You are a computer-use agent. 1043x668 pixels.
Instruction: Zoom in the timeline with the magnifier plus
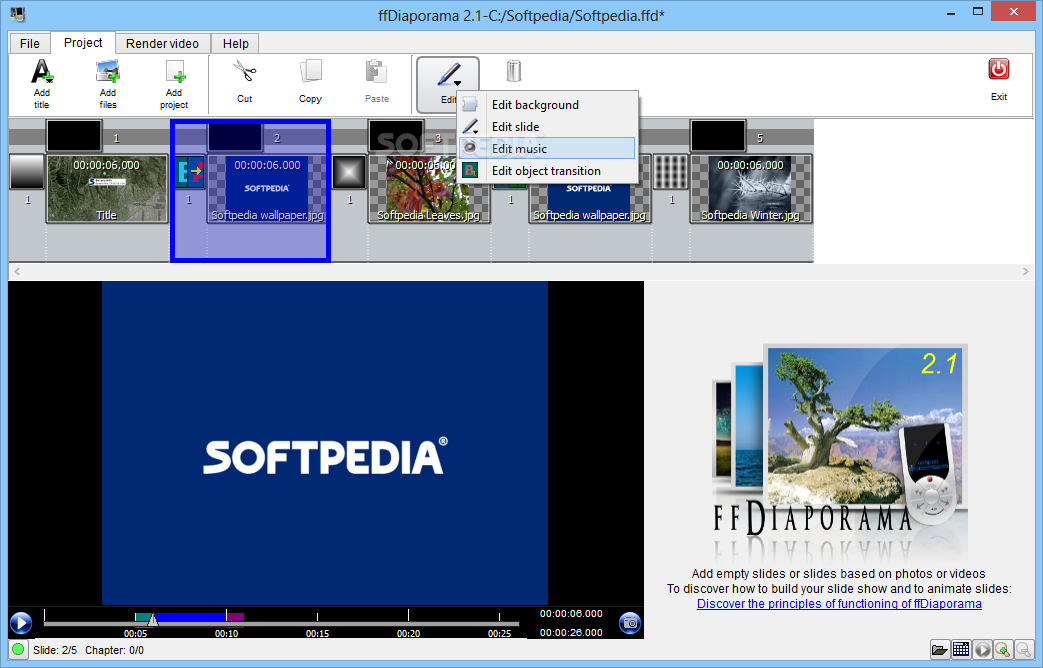[1003, 649]
